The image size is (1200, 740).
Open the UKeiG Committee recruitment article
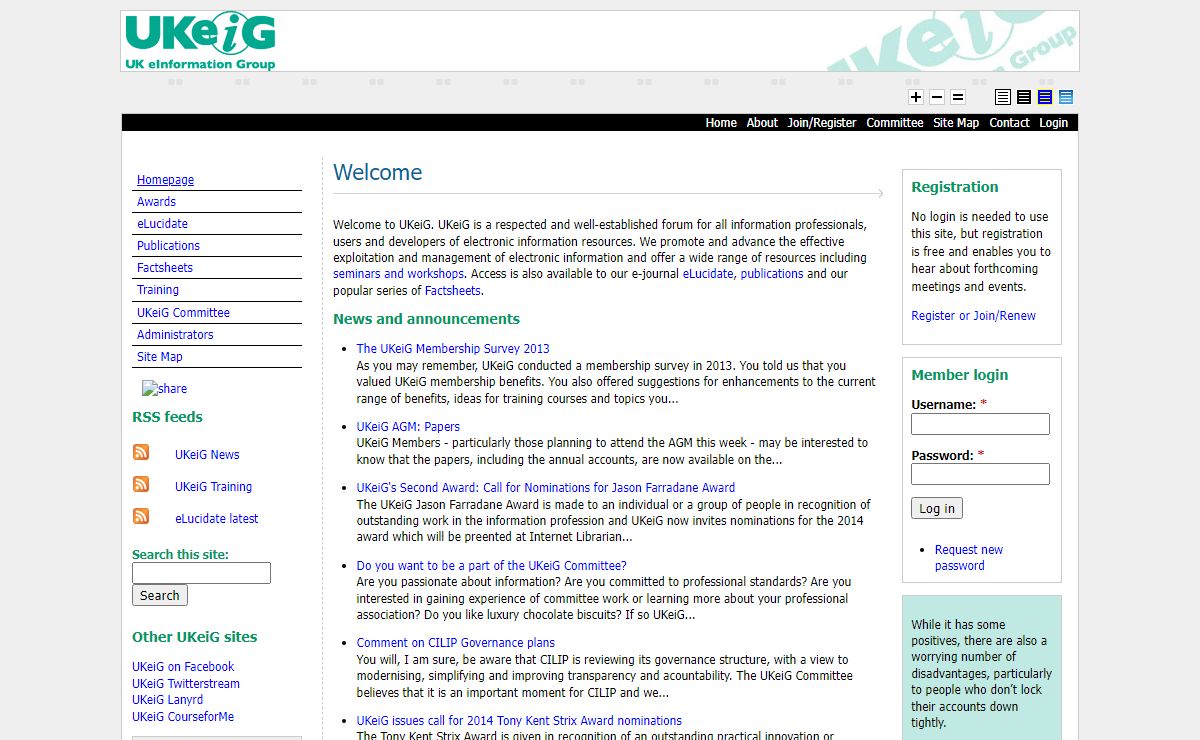tap(492, 566)
